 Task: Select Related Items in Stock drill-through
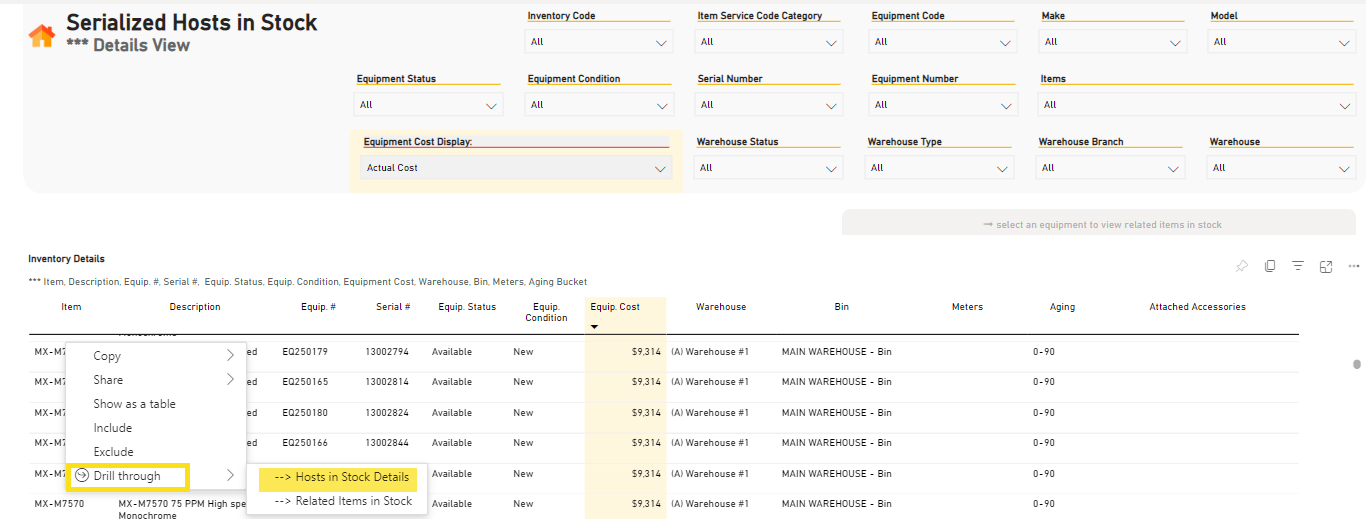338,501
